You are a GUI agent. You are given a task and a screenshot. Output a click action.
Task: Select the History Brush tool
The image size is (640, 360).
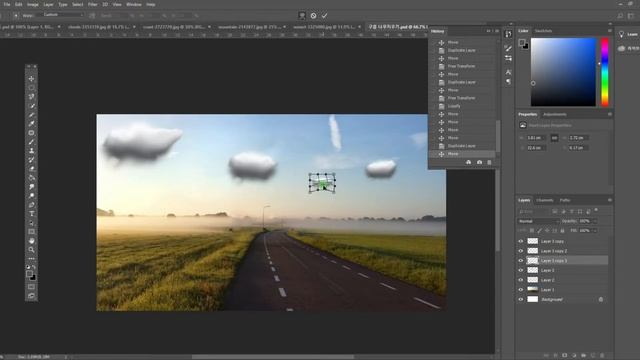[x=31, y=160]
